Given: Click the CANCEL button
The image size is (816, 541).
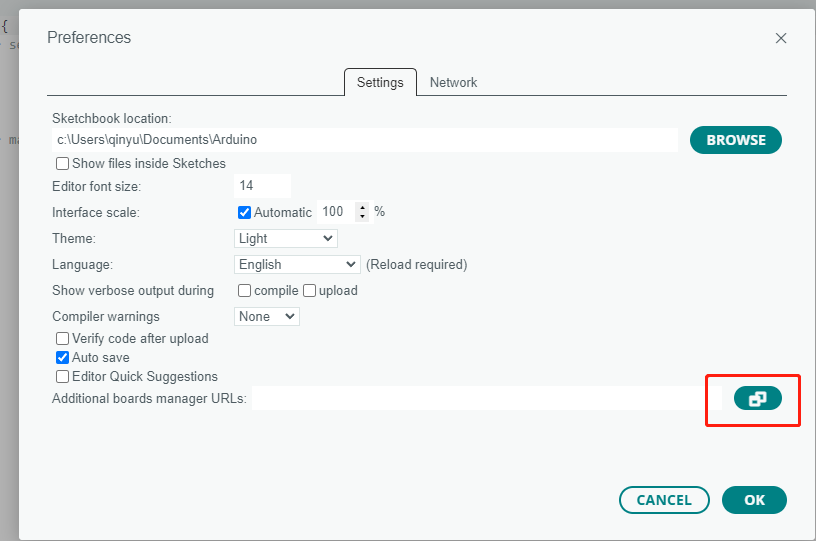Looking at the screenshot, I should click(x=664, y=500).
